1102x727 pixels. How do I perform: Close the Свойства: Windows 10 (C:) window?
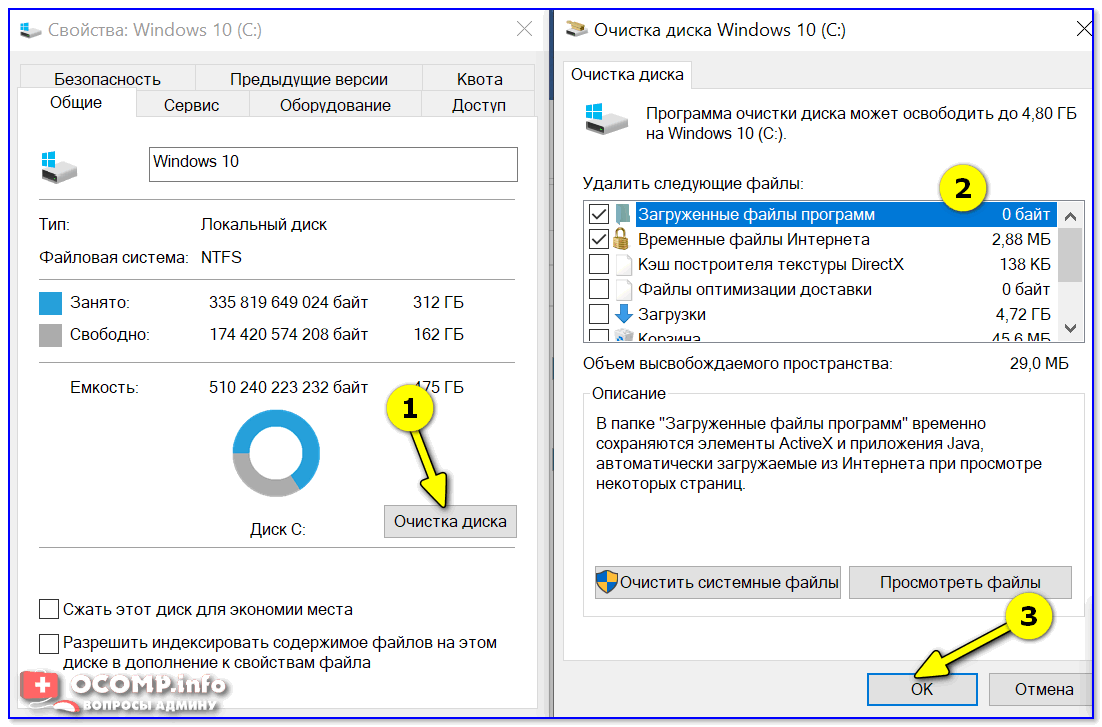(x=524, y=29)
